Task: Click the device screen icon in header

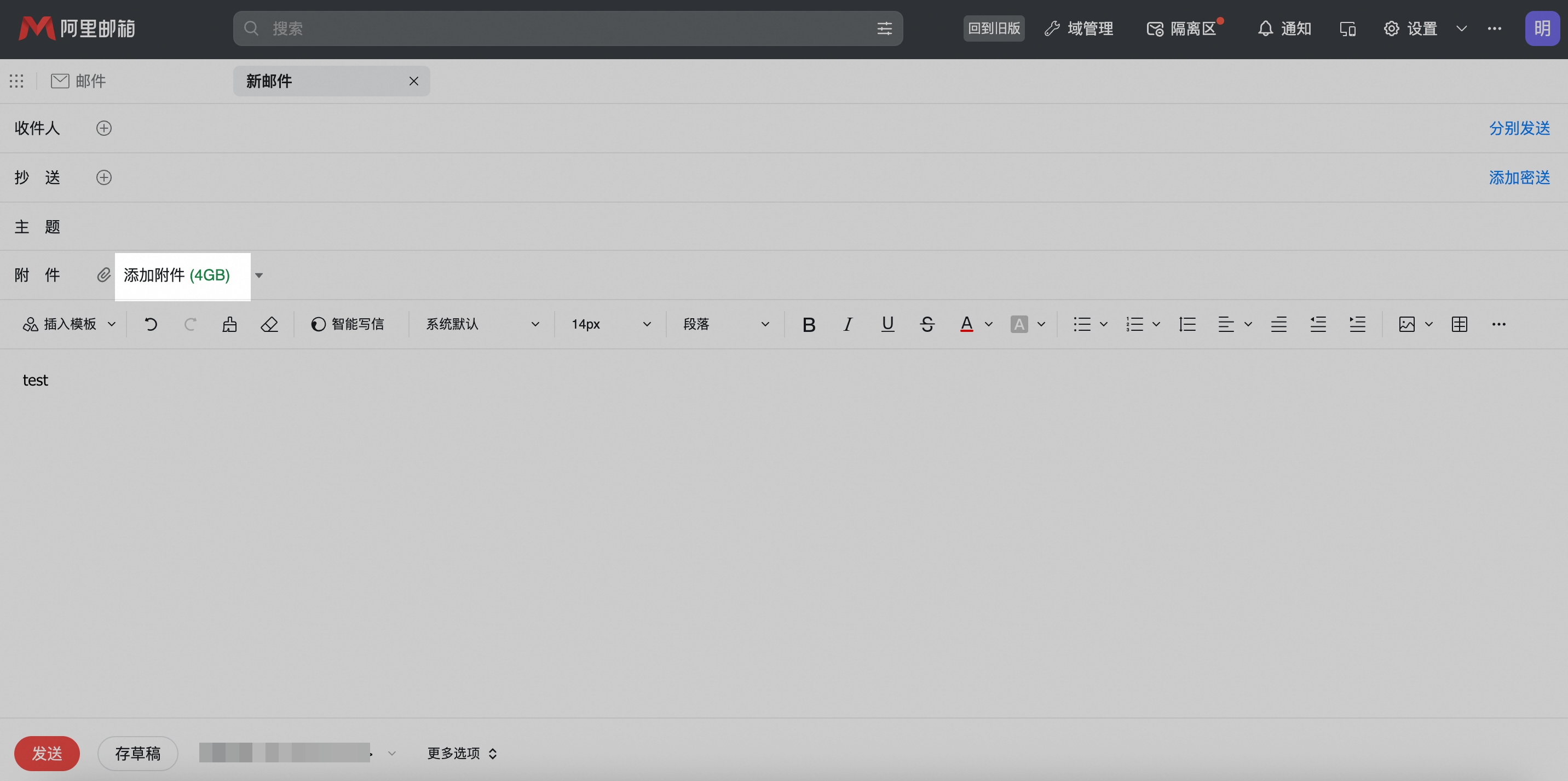Action: pos(1348,28)
